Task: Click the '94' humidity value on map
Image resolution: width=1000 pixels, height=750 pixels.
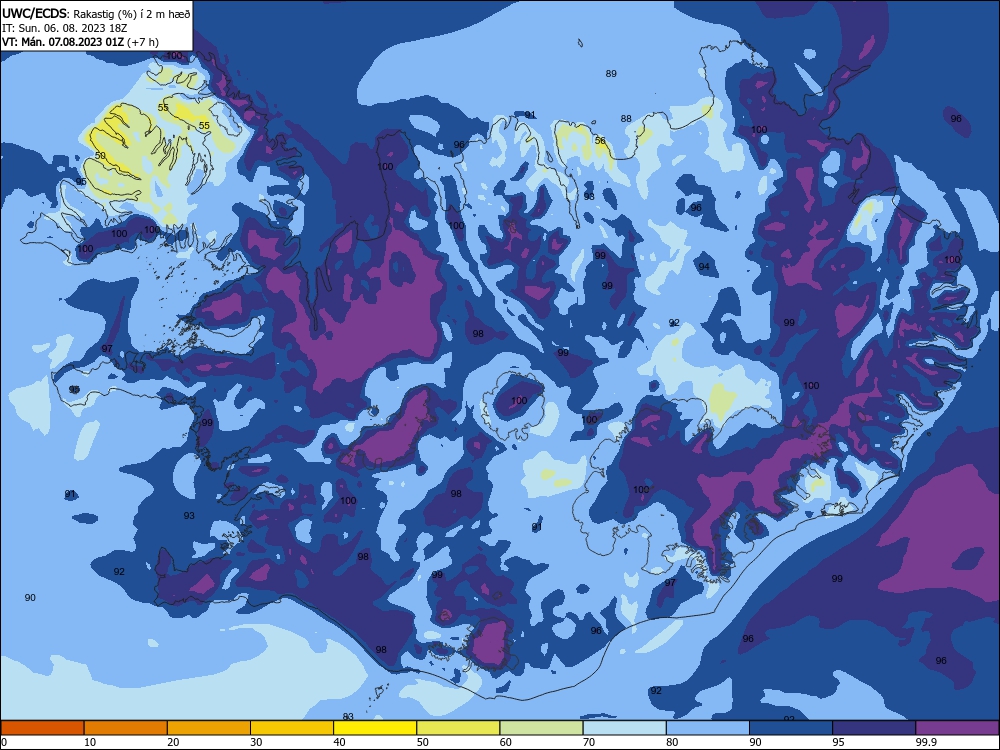Action: (x=704, y=267)
